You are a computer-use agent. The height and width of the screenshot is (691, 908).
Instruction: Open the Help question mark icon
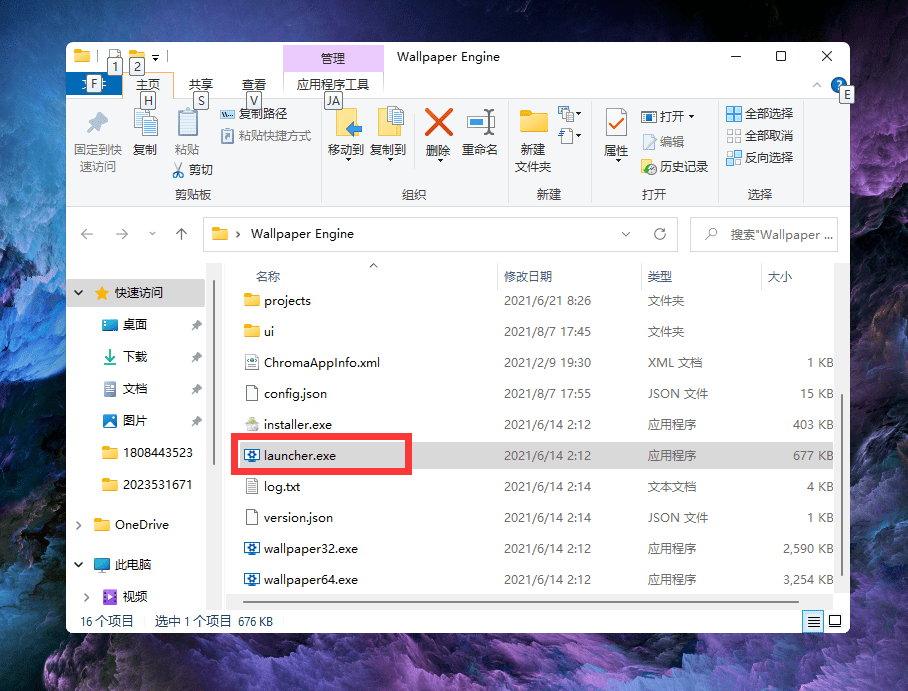click(837, 85)
